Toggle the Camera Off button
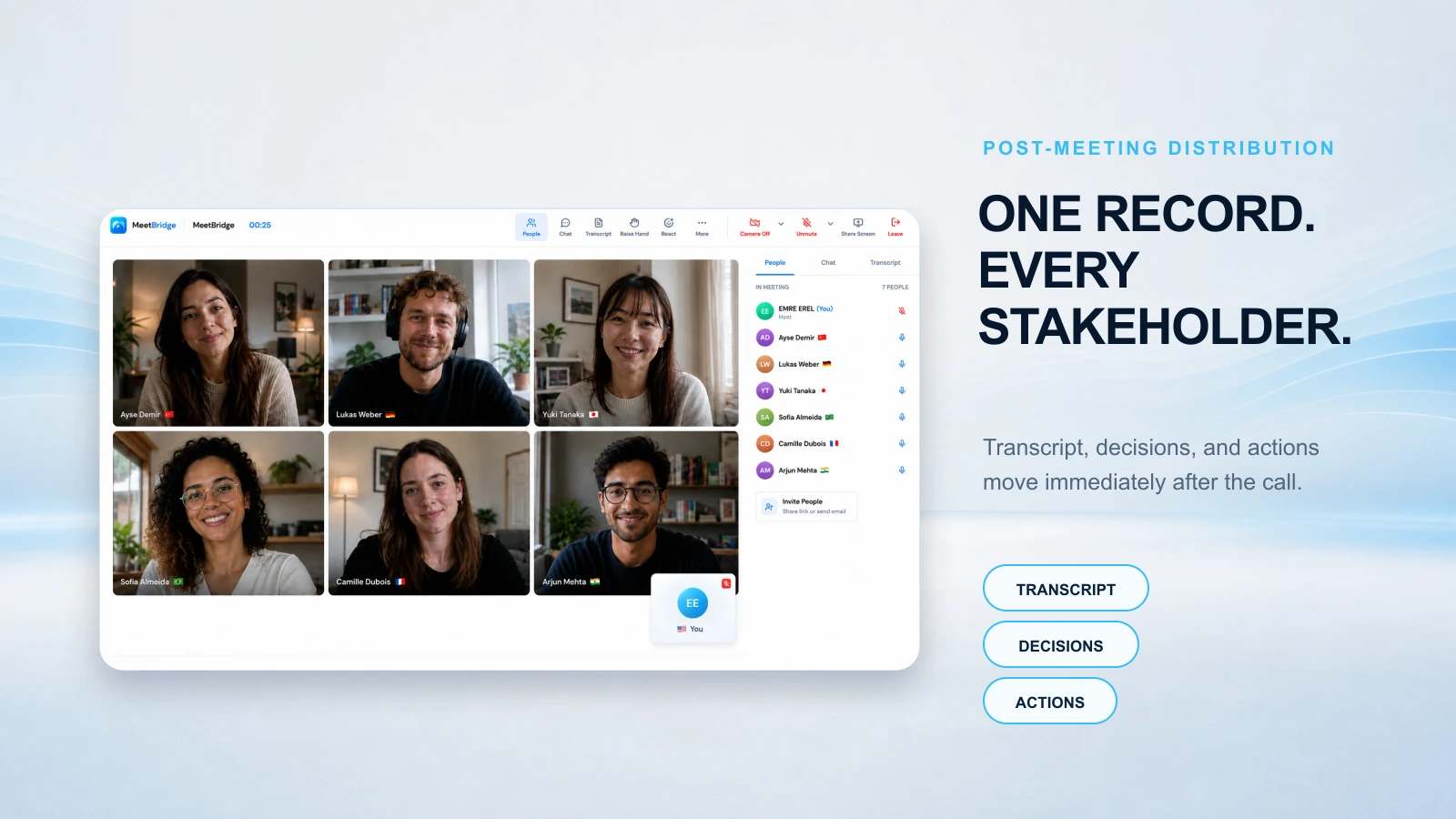Image resolution: width=1456 pixels, height=819 pixels. pos(754,227)
